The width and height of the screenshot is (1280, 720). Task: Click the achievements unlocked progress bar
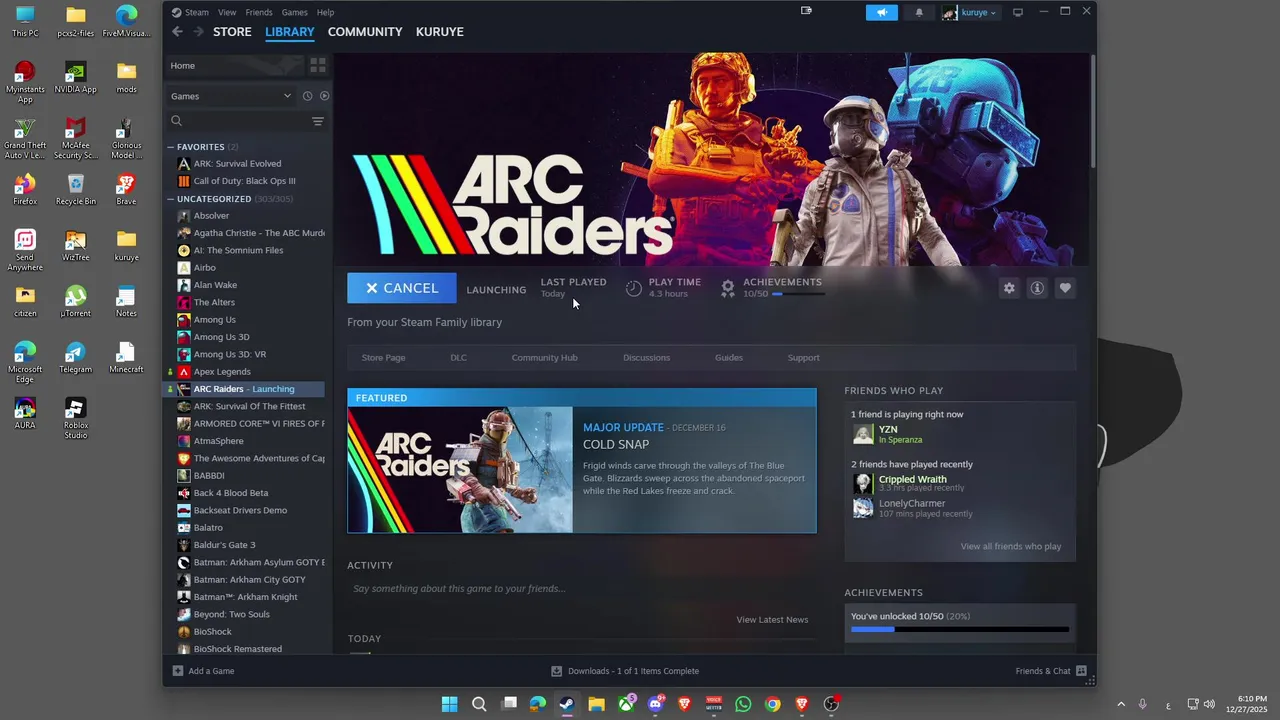[x=959, y=630]
